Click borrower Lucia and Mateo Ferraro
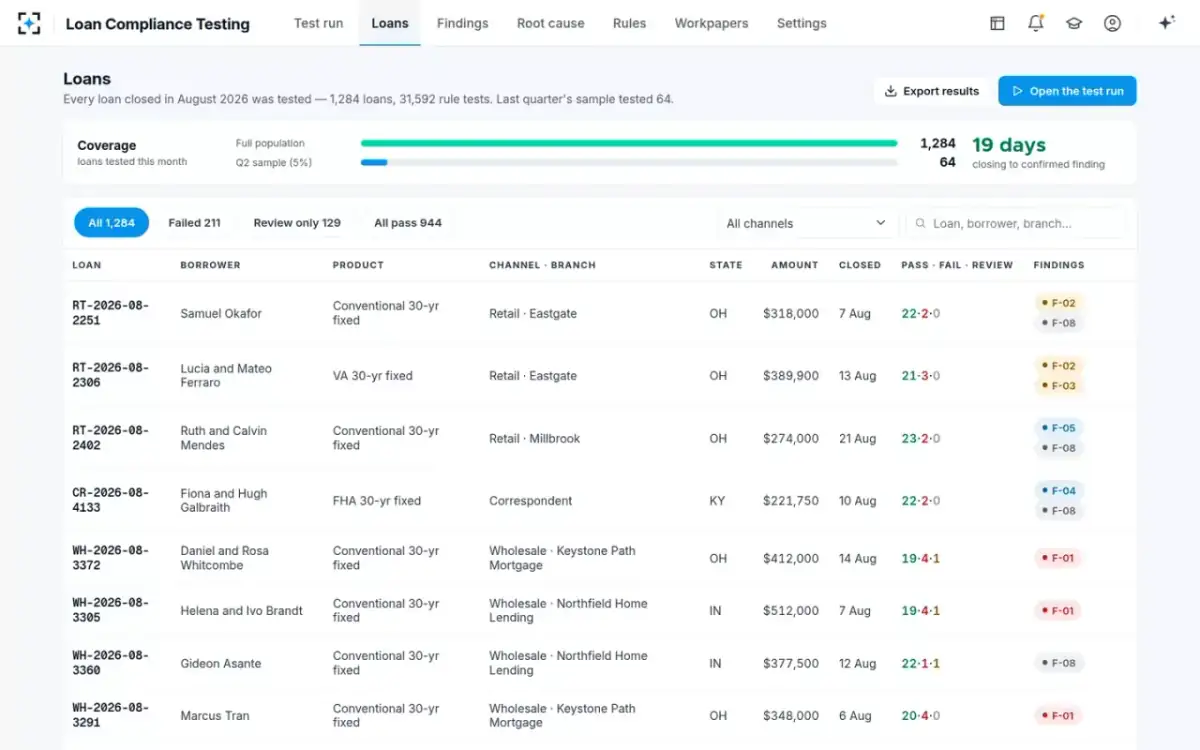The image size is (1200, 750). tap(226, 376)
